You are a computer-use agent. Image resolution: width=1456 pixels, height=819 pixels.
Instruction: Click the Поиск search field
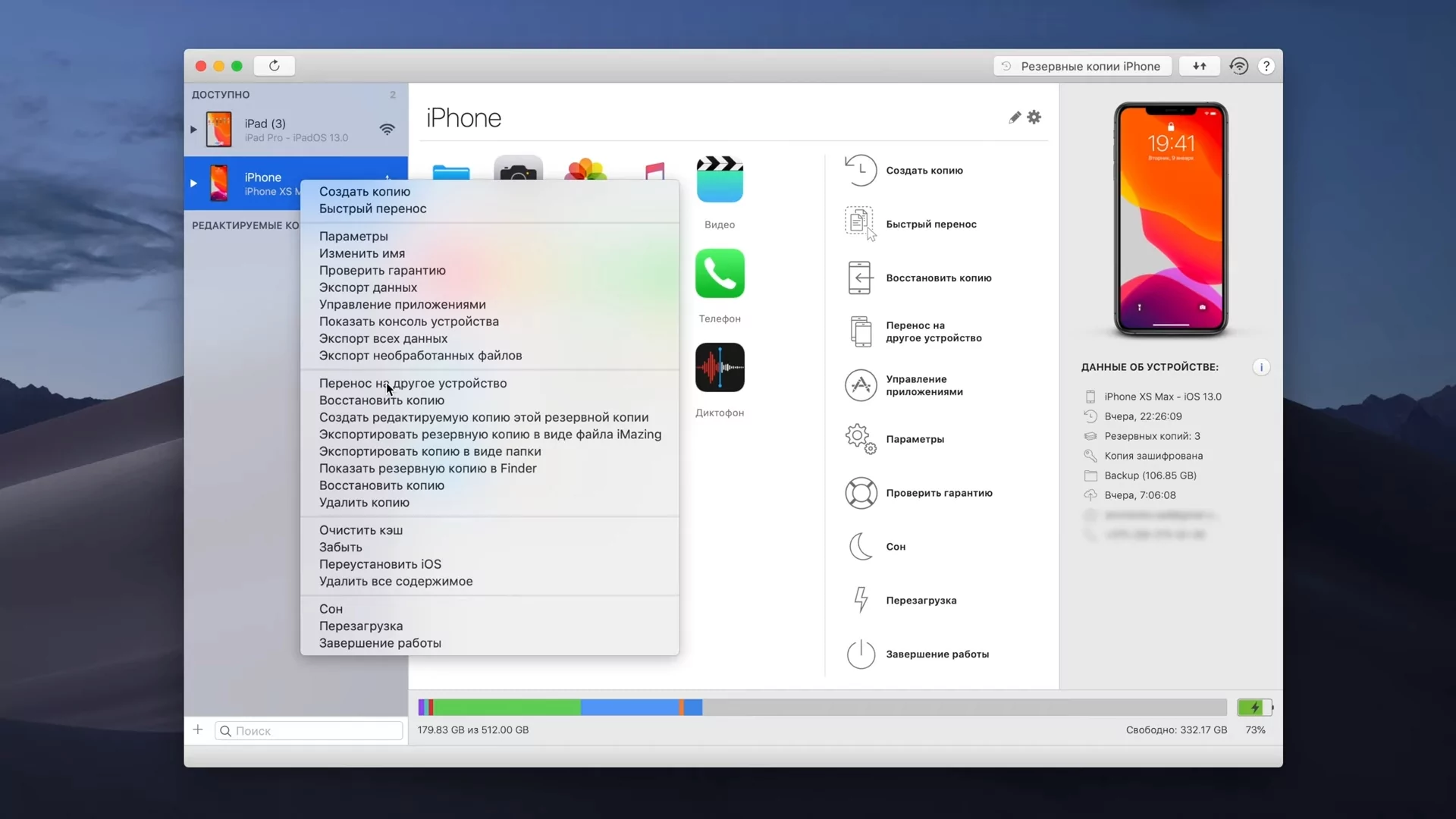(x=309, y=730)
